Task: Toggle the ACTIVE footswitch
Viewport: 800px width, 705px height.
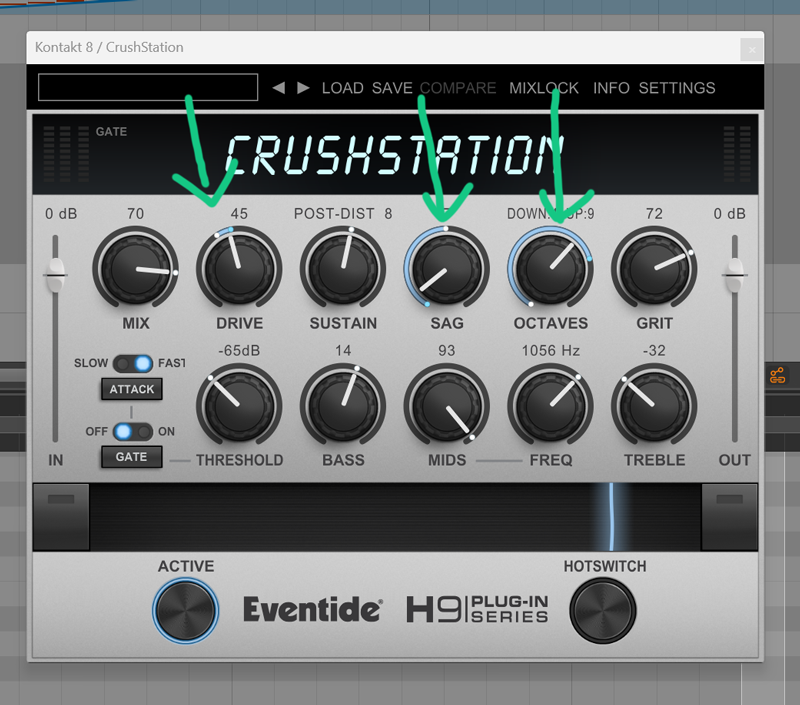Action: (x=186, y=611)
